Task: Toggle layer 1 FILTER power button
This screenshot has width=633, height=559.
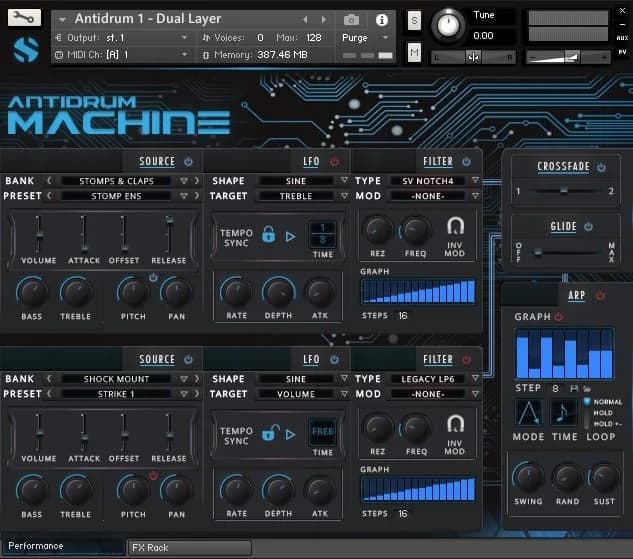Action: [x=466, y=161]
